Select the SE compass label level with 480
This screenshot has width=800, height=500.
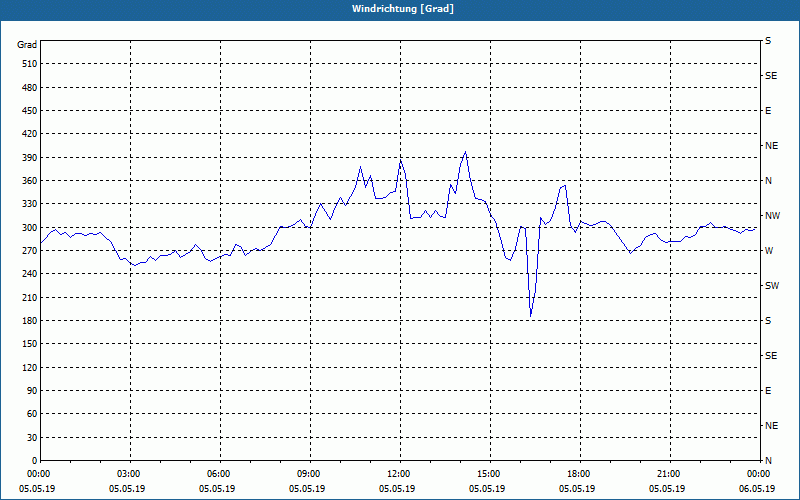click(771, 76)
